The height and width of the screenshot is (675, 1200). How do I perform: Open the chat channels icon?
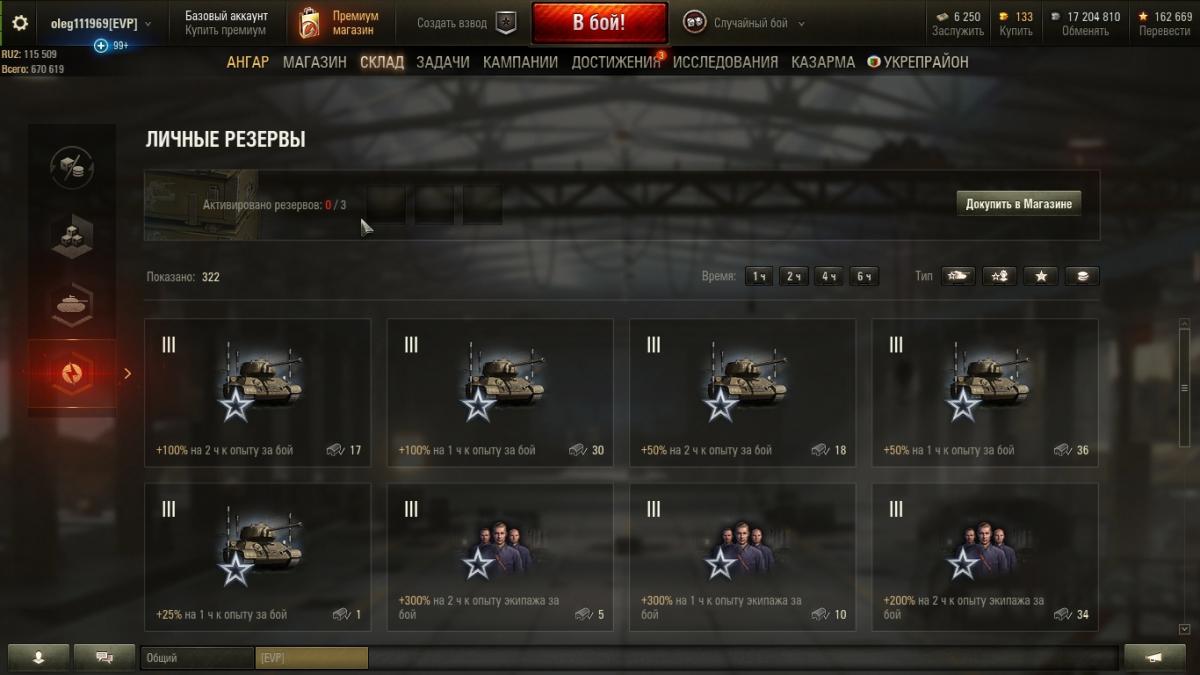pos(104,657)
